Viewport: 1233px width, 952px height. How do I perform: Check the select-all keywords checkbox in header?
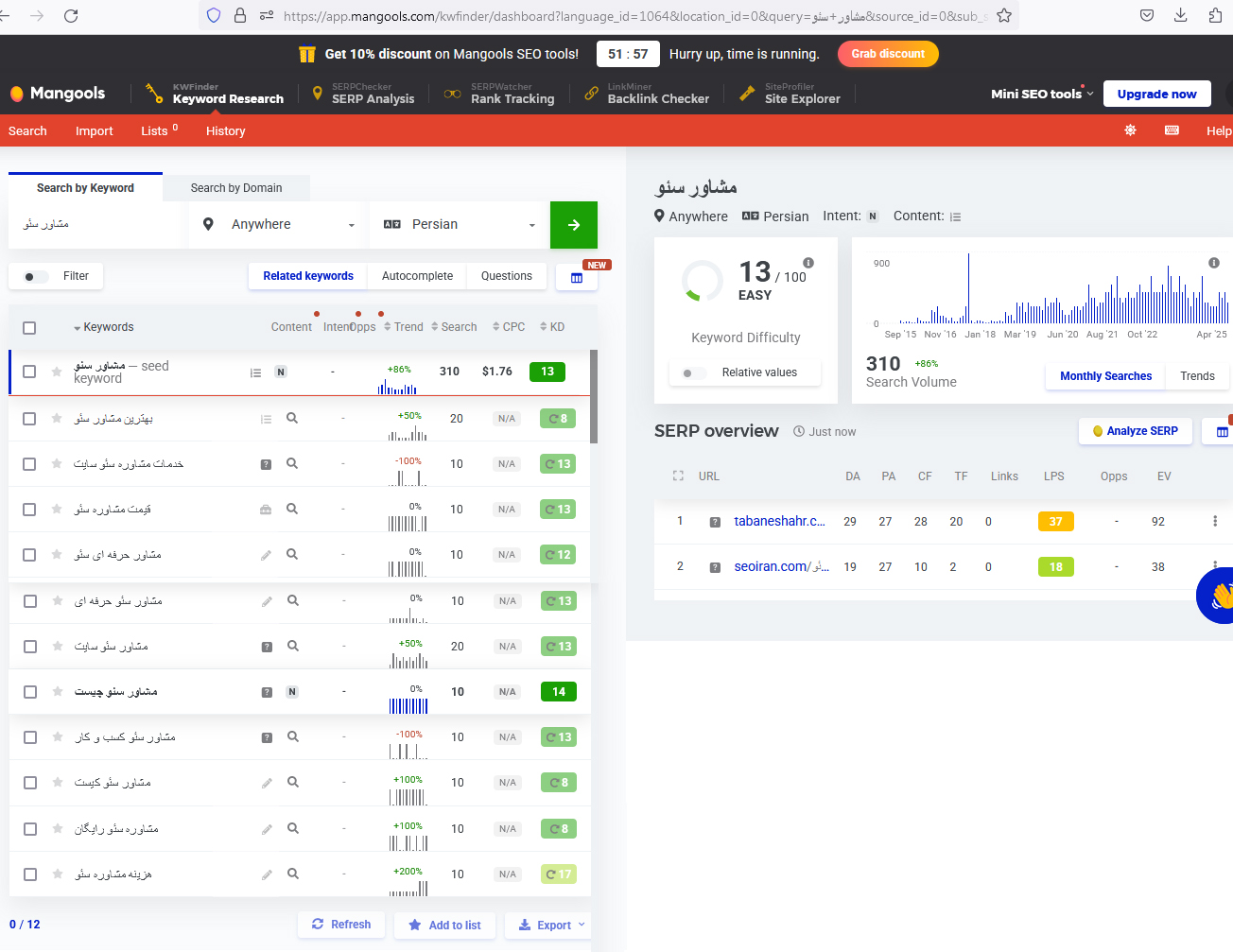tap(29, 327)
